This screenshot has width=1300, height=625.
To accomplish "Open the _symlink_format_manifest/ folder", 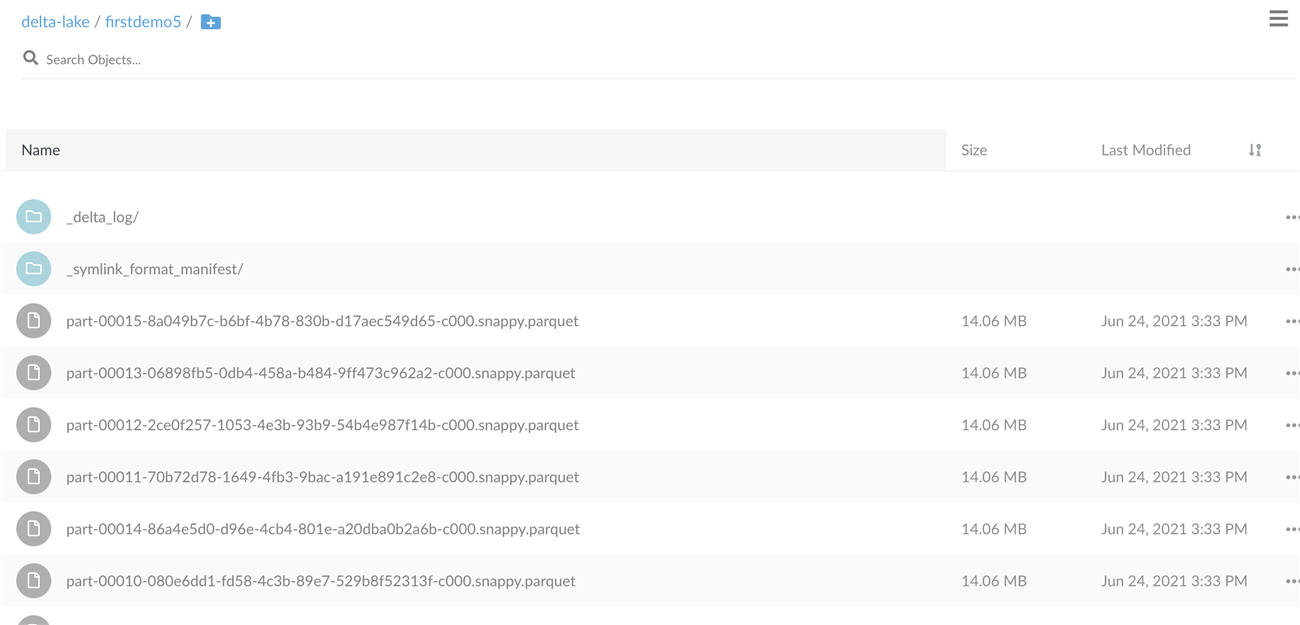I will [155, 269].
